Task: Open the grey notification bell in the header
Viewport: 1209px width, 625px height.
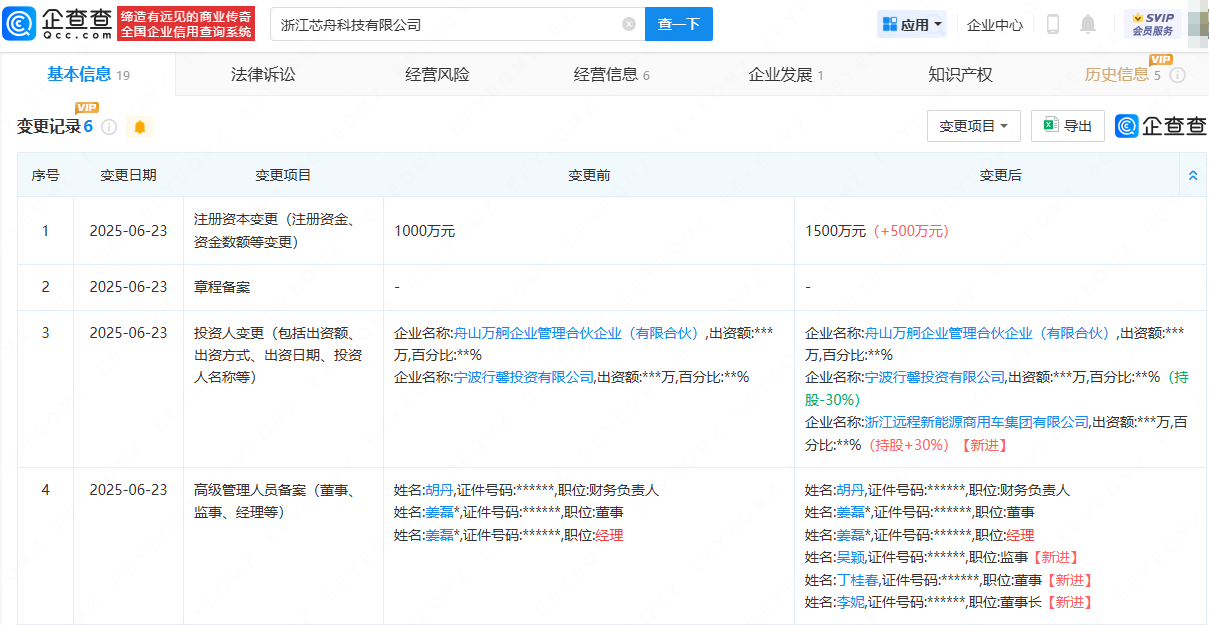Action: point(1088,24)
